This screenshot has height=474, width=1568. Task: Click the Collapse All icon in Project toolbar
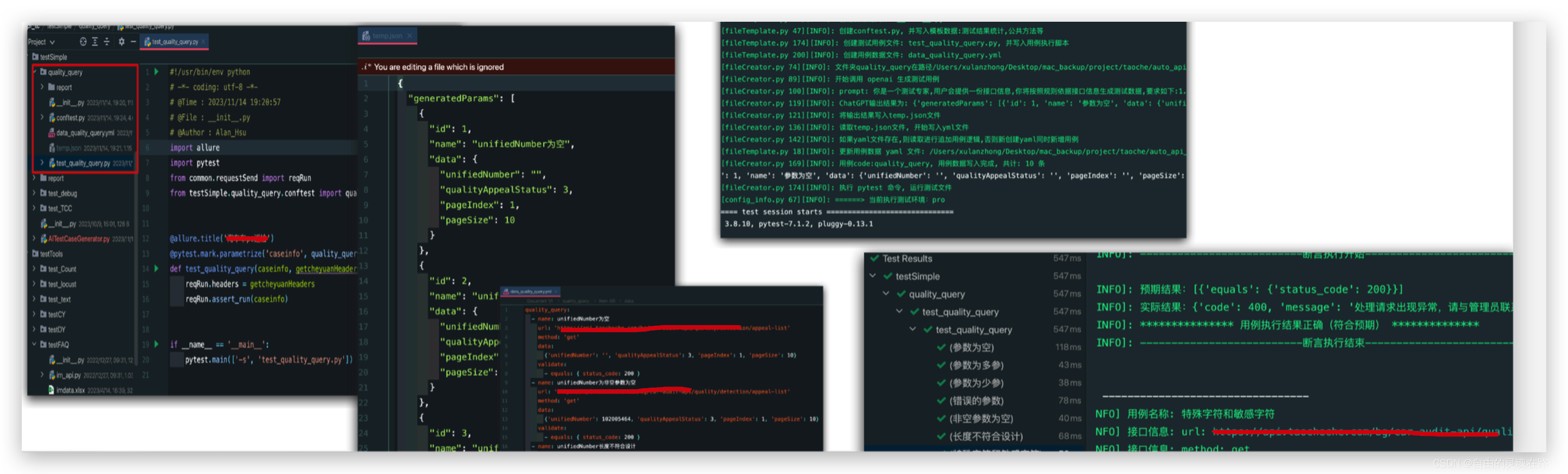pyautogui.click(x=107, y=42)
